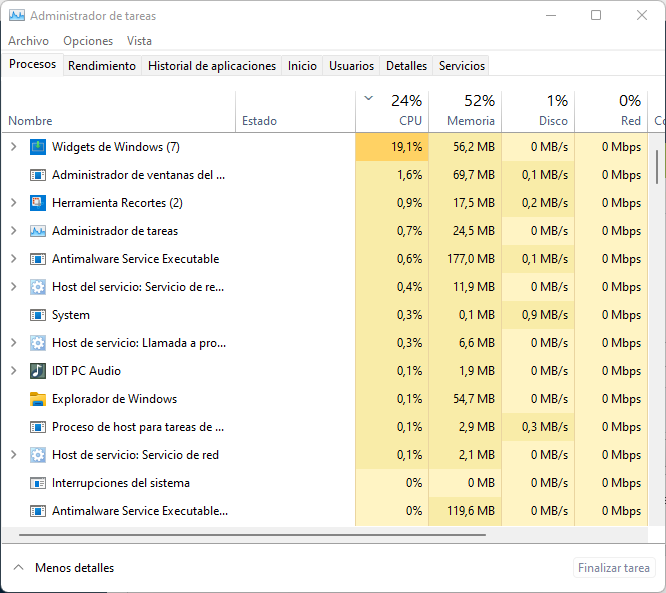Image resolution: width=666 pixels, height=593 pixels.
Task: Click the vertical scrollbar thumb
Action: (657, 167)
